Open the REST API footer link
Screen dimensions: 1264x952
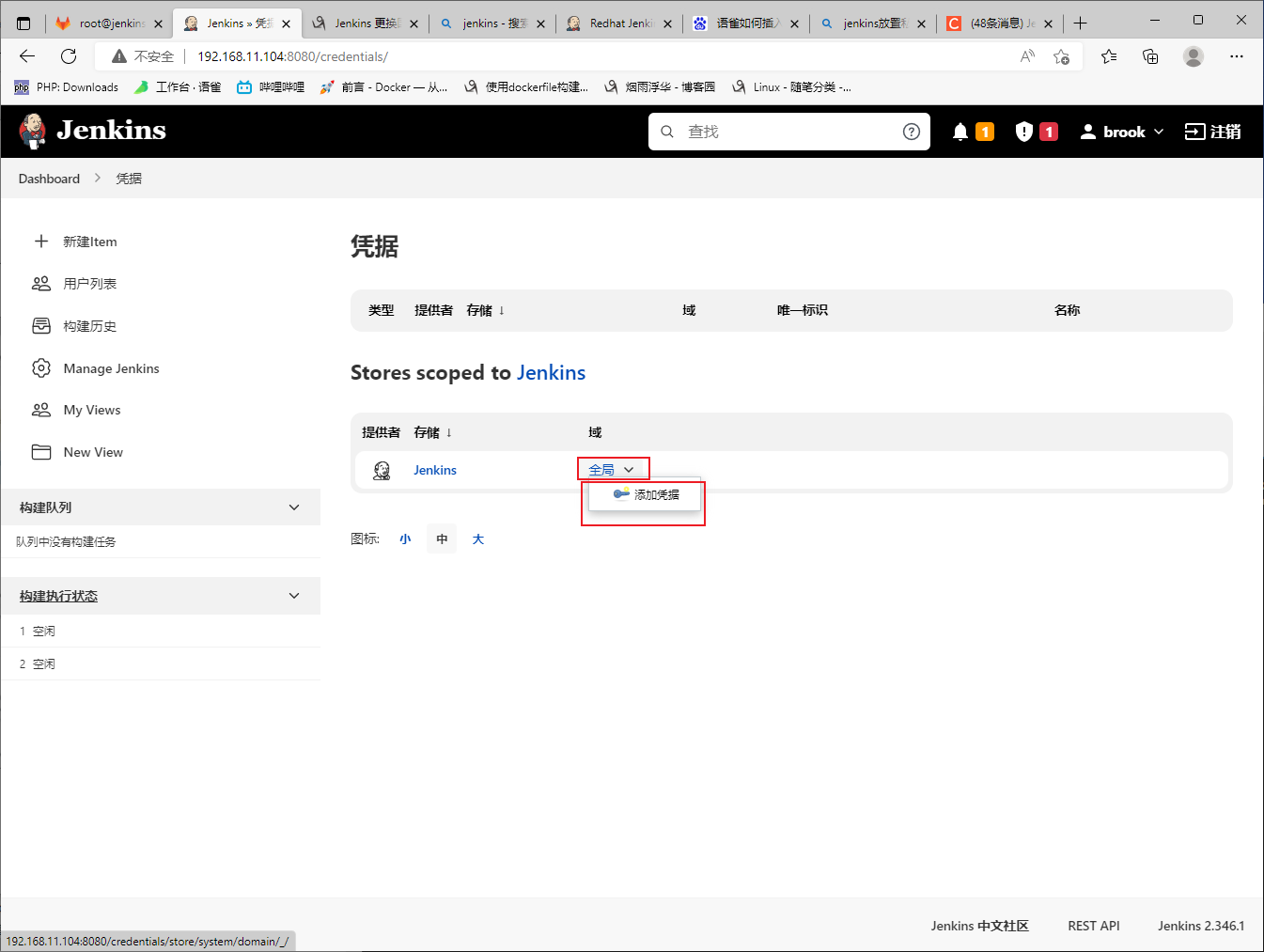[1094, 926]
